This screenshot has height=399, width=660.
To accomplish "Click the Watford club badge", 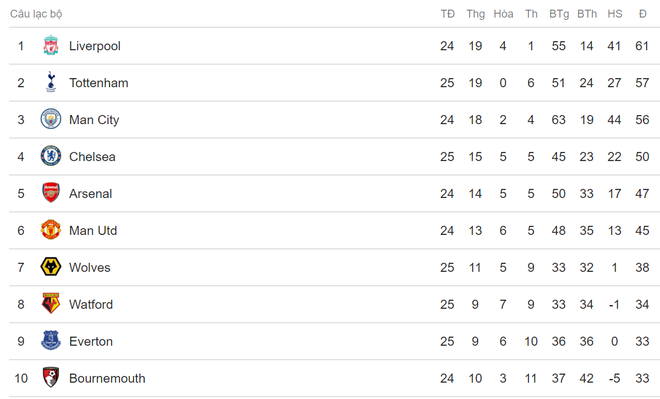I will (x=51, y=303).
